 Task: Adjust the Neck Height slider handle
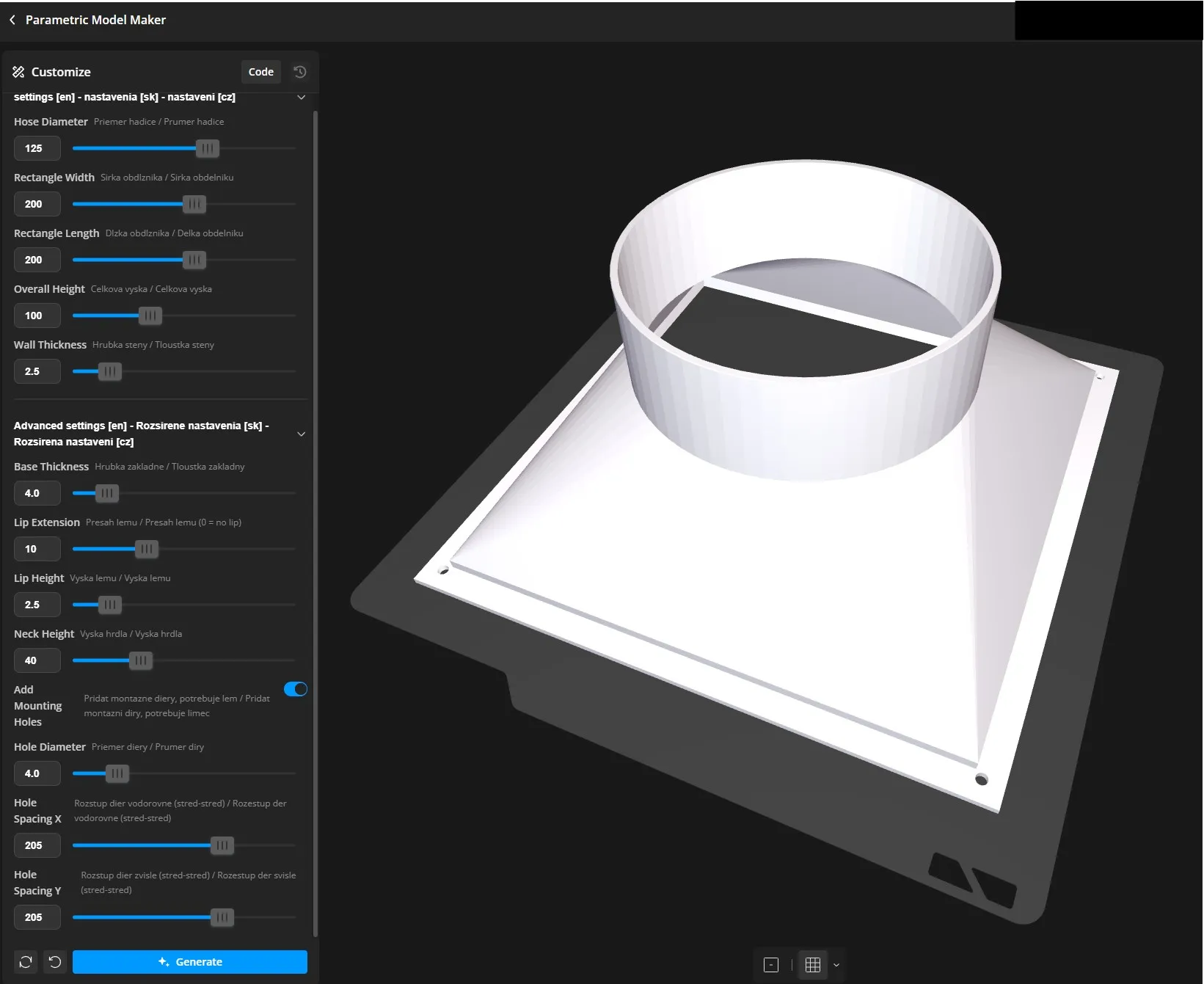point(141,660)
